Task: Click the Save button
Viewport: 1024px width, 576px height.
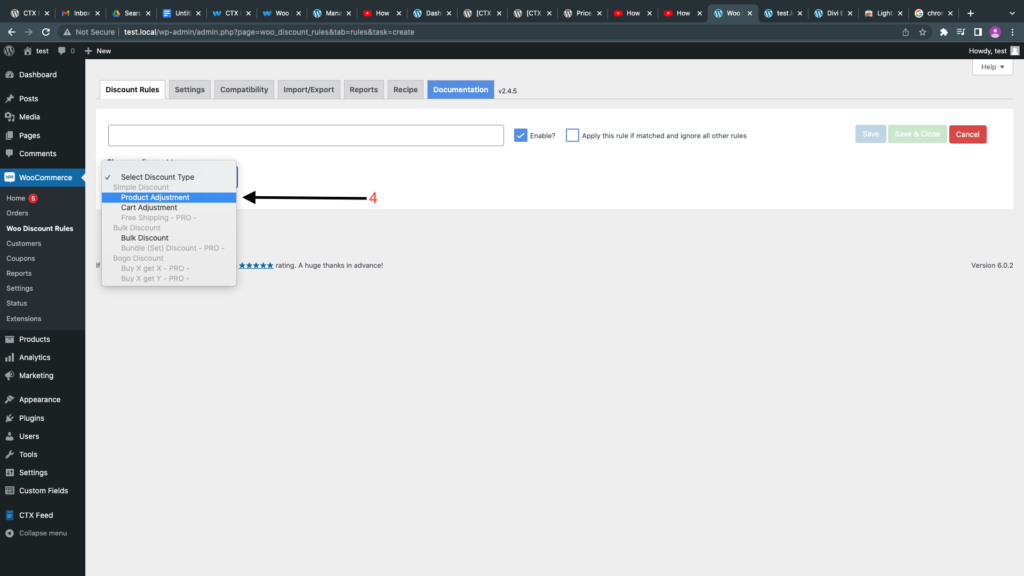Action: pyautogui.click(x=871, y=134)
